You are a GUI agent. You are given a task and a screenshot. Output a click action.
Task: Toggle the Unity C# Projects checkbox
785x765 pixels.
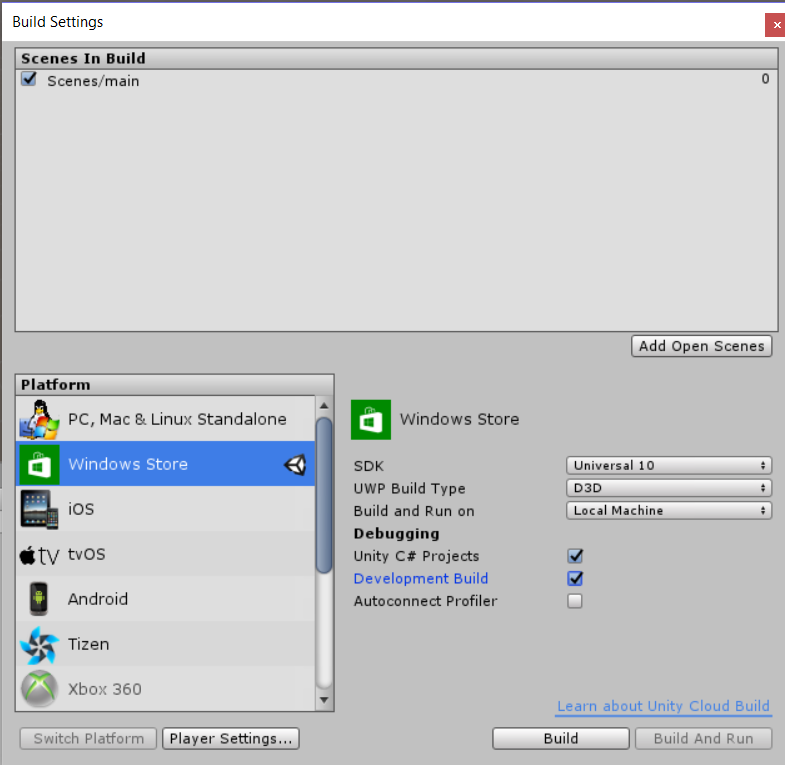575,556
